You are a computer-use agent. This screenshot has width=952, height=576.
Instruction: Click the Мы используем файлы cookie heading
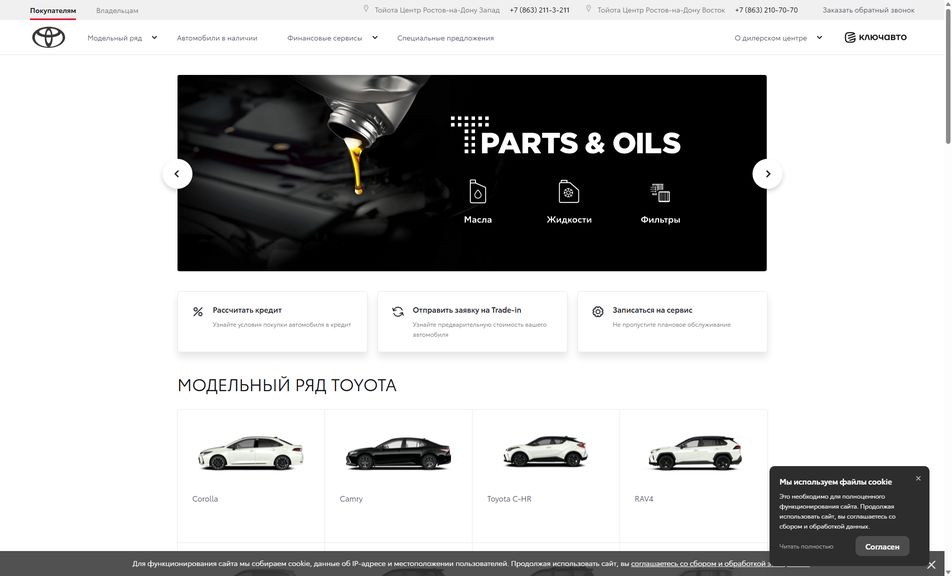(x=835, y=482)
